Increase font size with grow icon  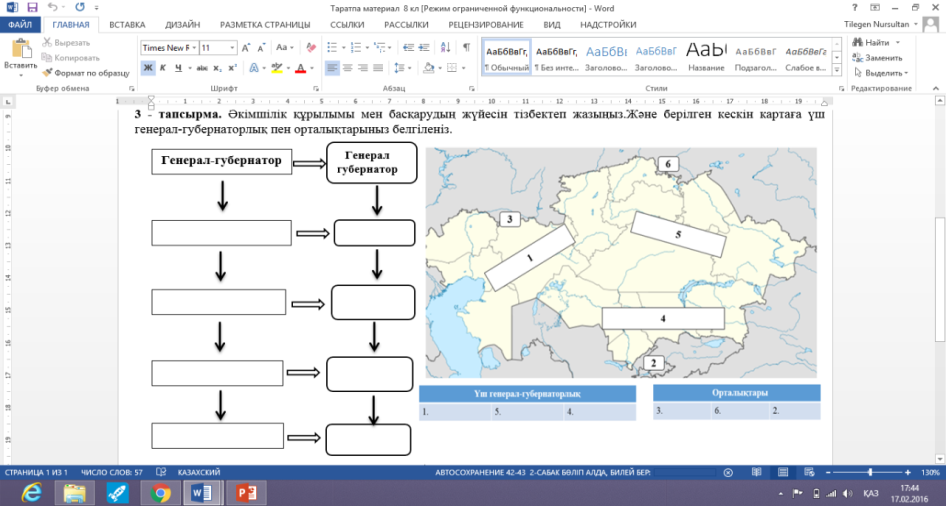246,48
